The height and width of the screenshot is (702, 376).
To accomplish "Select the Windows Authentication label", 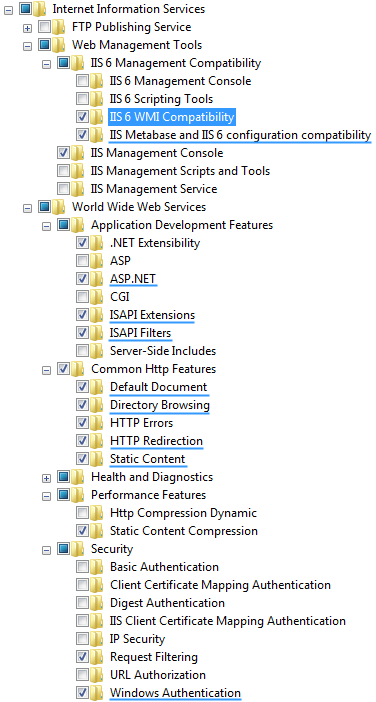I will (175, 693).
